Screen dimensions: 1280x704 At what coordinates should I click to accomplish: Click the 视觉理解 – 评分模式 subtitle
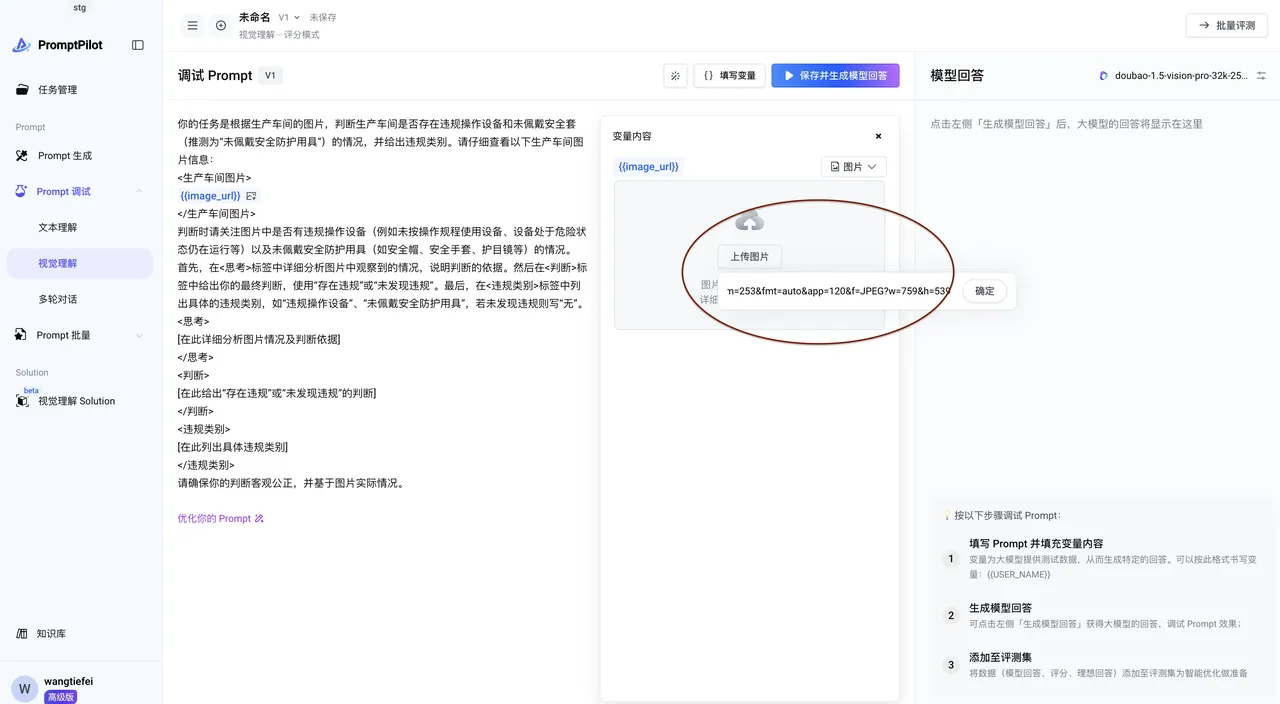[x=279, y=35]
